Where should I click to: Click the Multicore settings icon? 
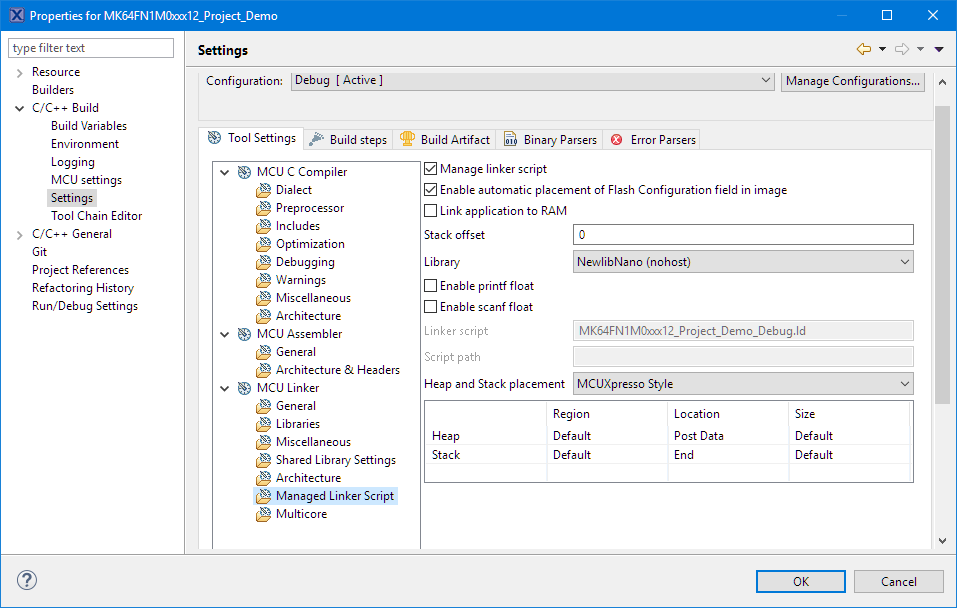click(263, 514)
